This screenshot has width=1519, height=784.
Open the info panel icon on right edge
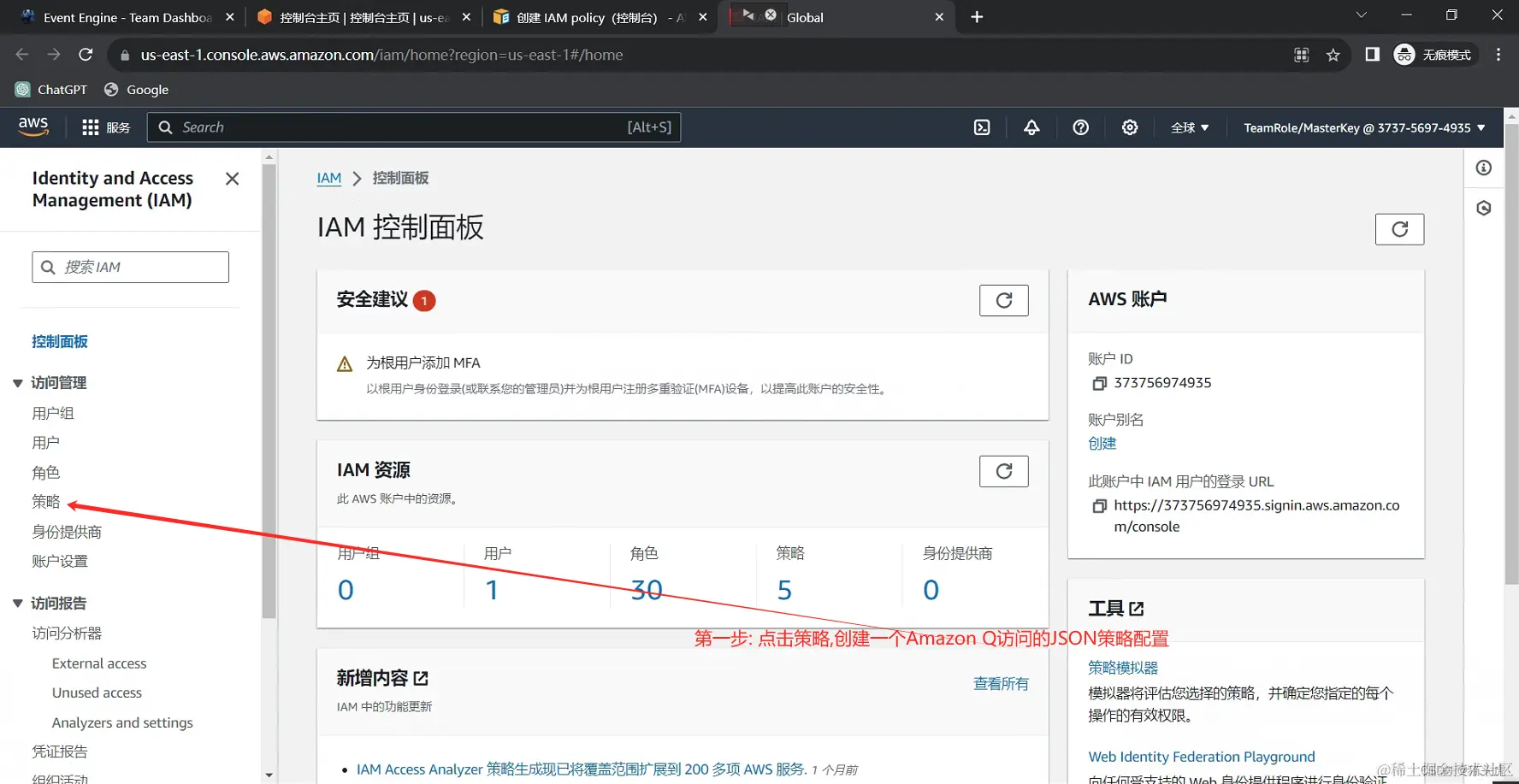[1484, 168]
